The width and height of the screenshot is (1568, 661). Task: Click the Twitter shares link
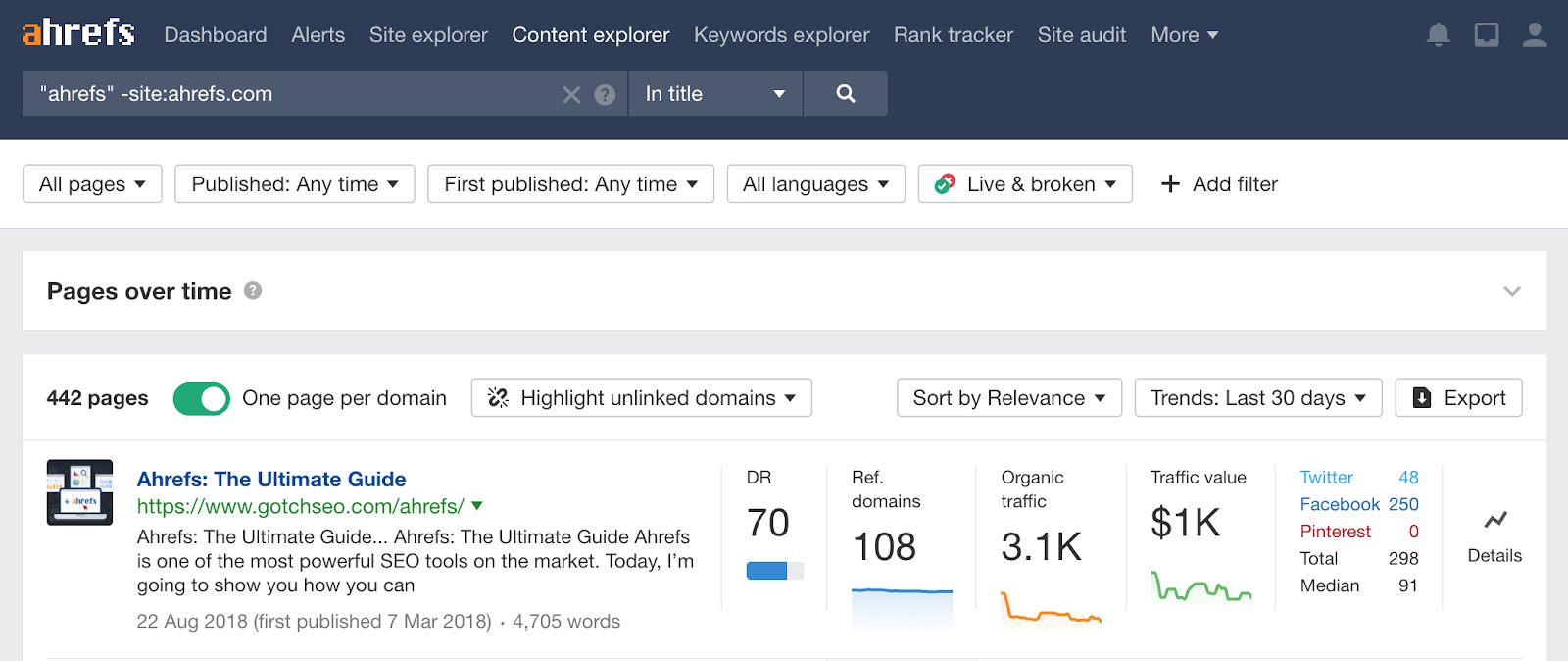[1327, 477]
